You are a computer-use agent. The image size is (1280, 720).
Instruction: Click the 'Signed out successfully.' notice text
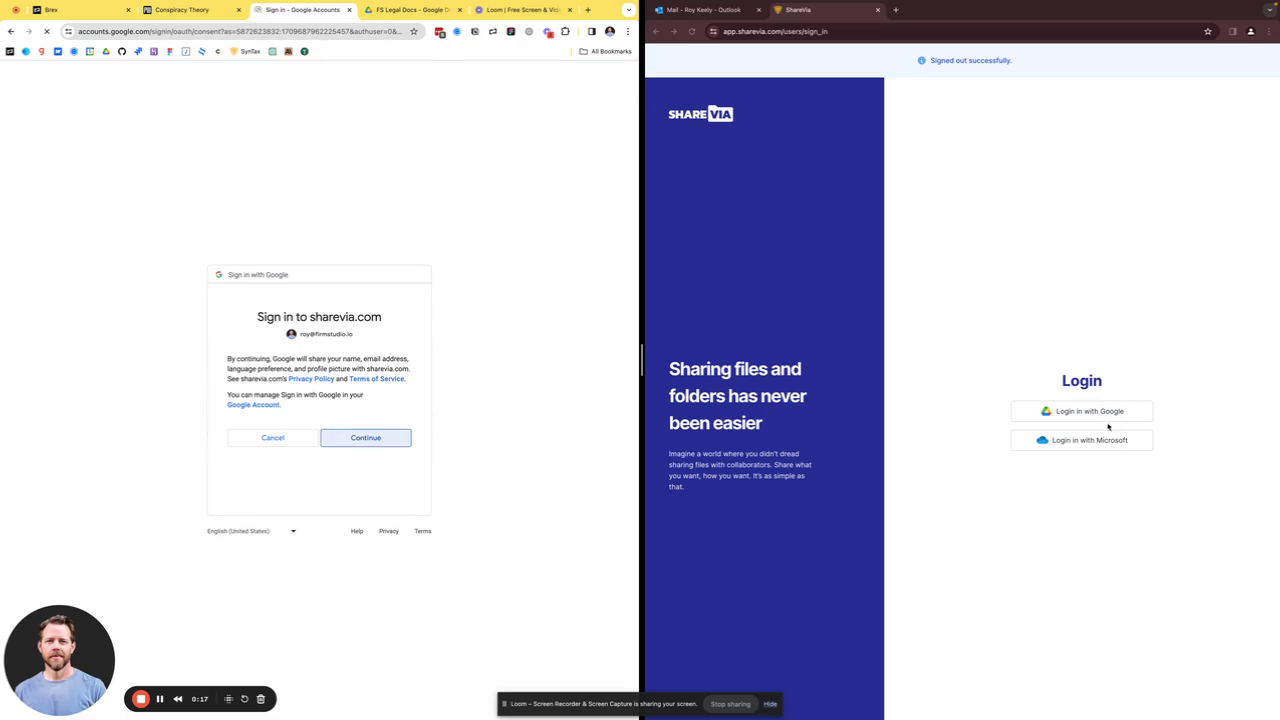point(971,61)
